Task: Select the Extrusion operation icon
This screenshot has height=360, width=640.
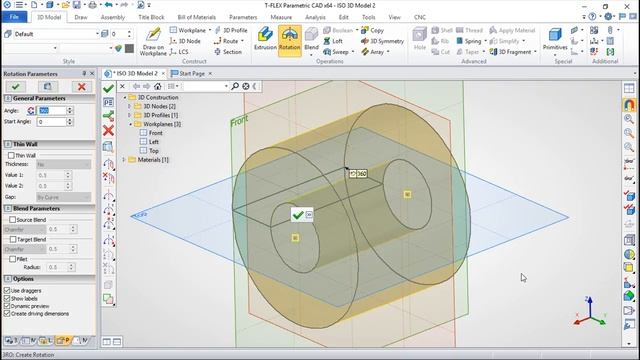Action: tap(265, 39)
